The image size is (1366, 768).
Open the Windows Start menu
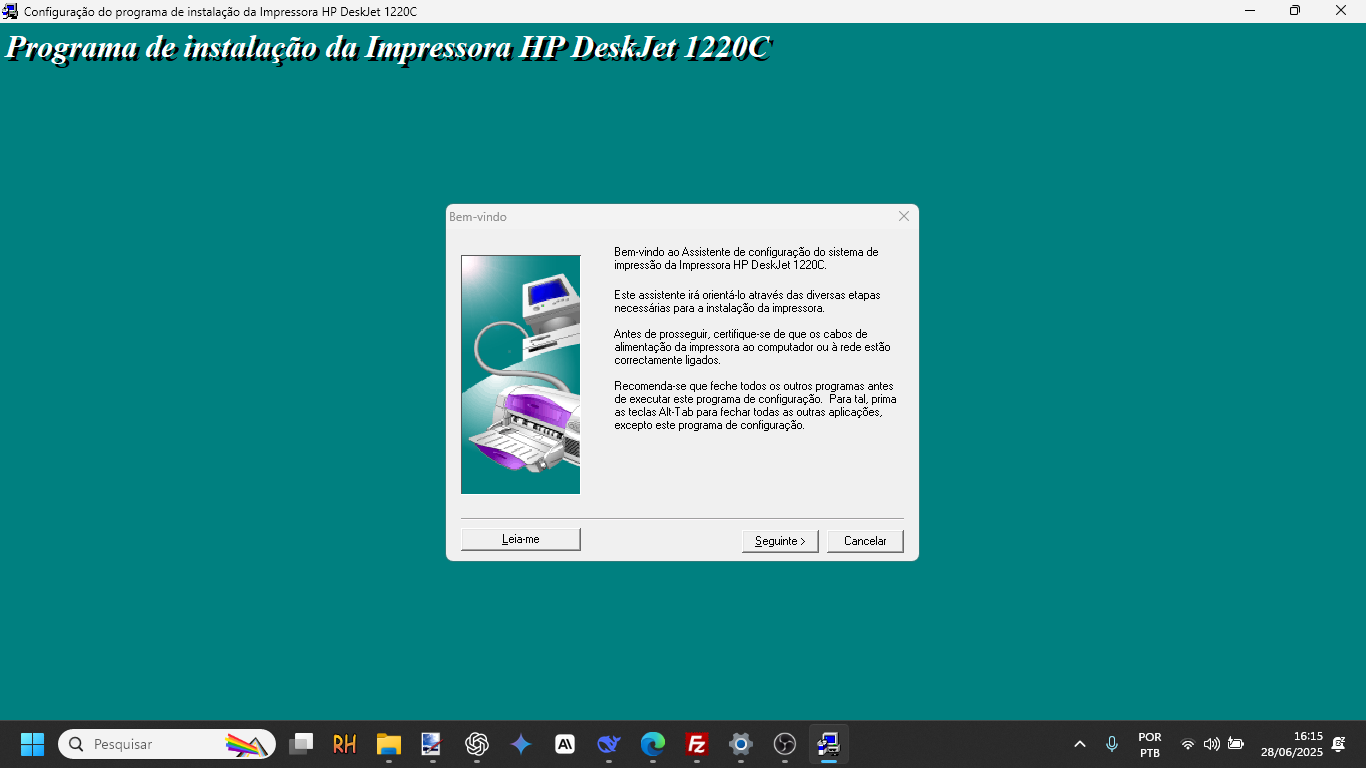tap(32, 744)
